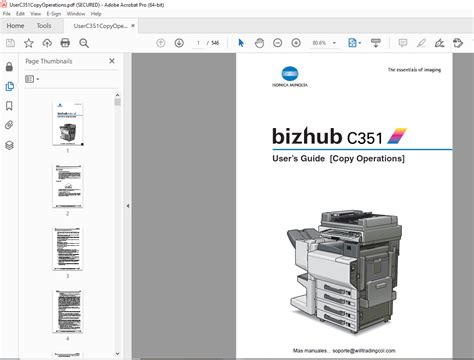
Task: Zoom out with minus circle icon
Action: pyautogui.click(x=277, y=43)
